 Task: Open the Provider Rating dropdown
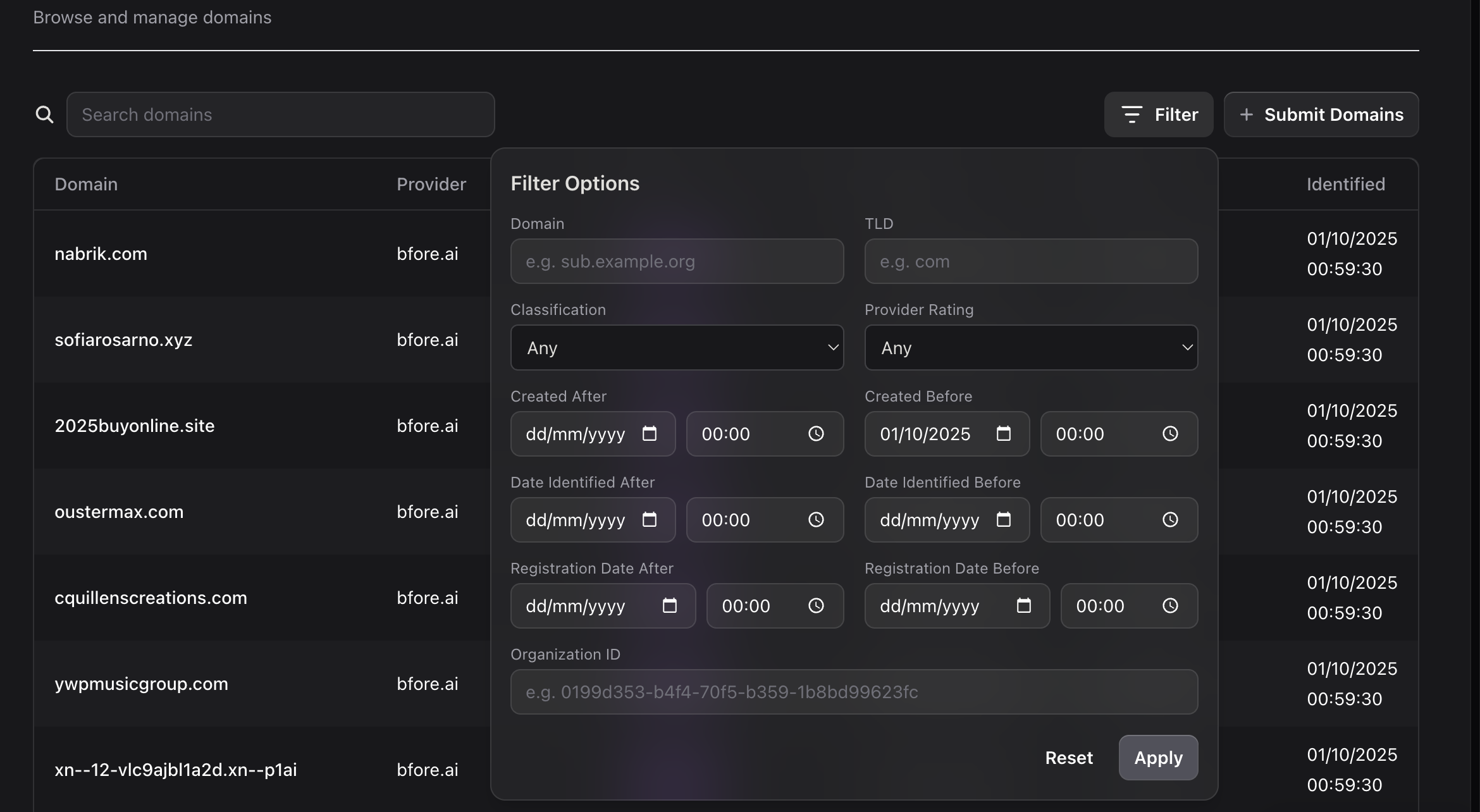(1030, 348)
